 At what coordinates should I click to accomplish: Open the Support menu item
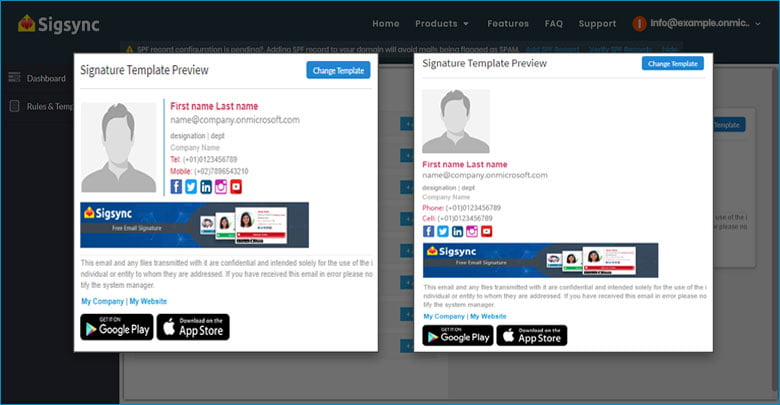[x=597, y=23]
